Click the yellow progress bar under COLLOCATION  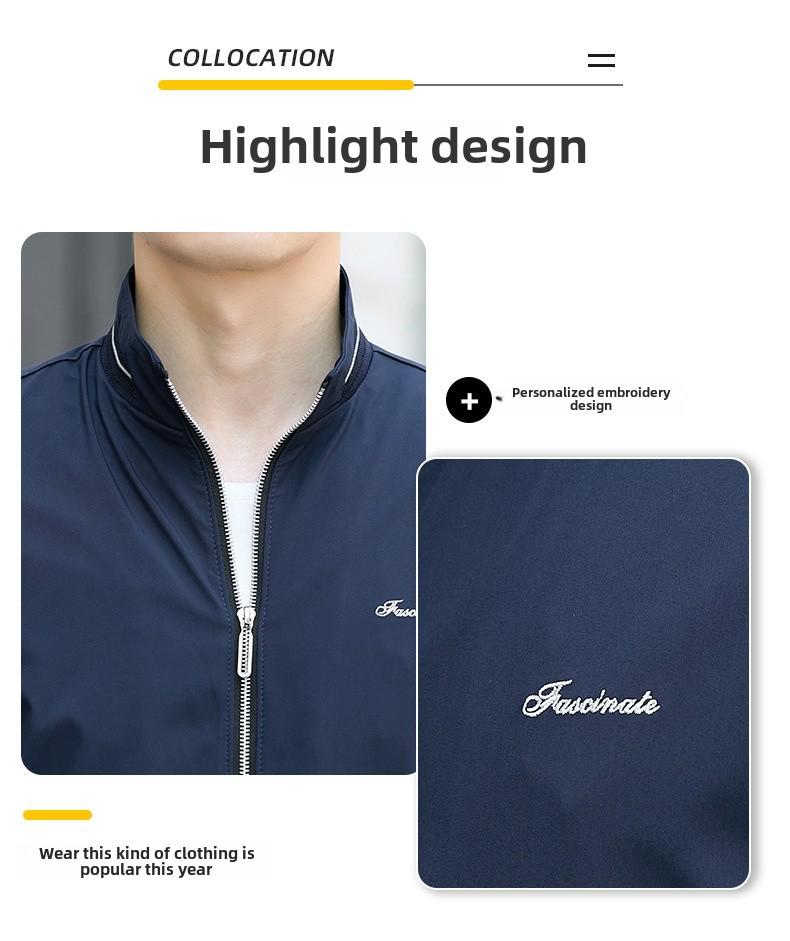pos(286,85)
